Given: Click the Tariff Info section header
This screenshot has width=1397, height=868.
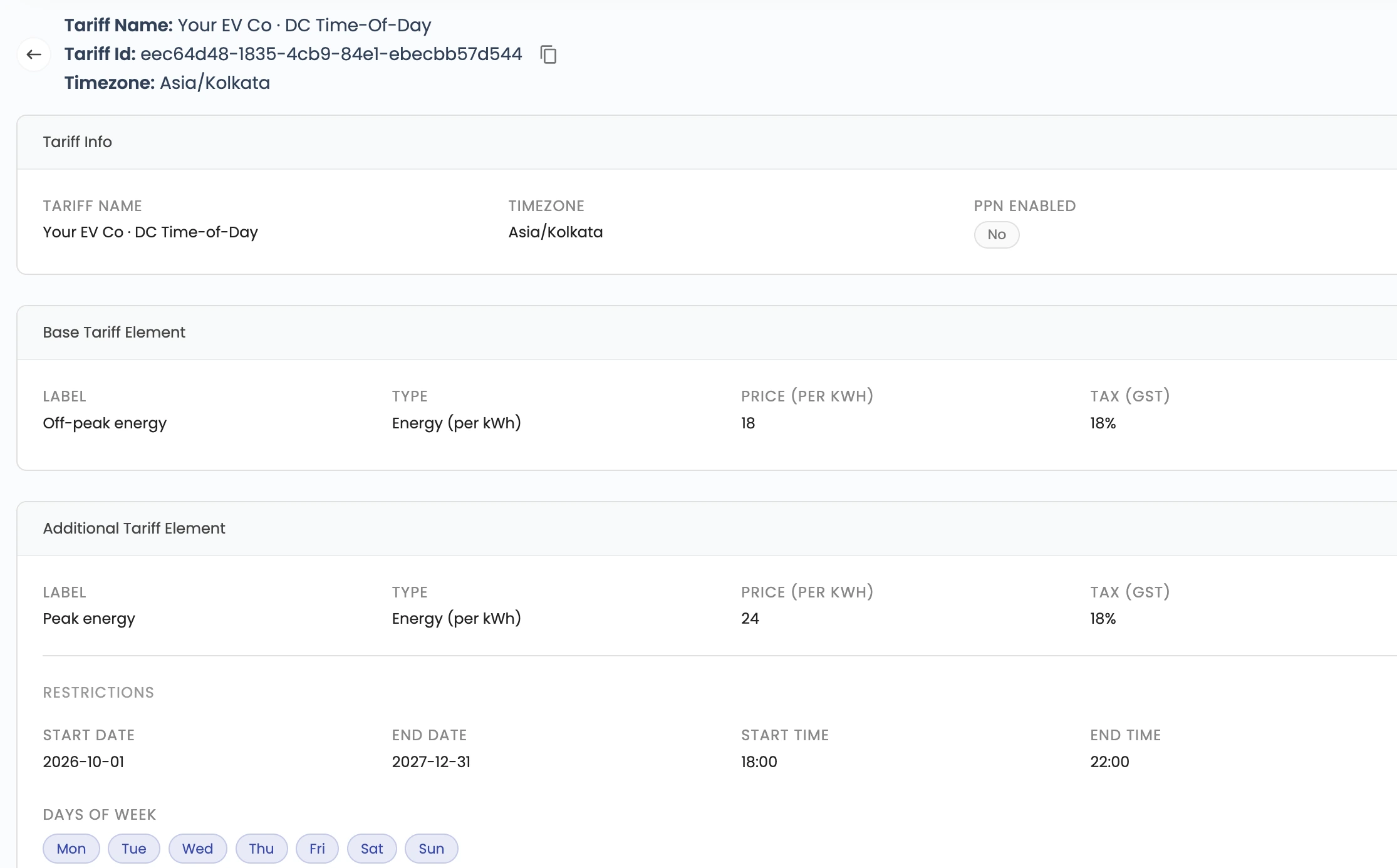Looking at the screenshot, I should (x=707, y=142).
